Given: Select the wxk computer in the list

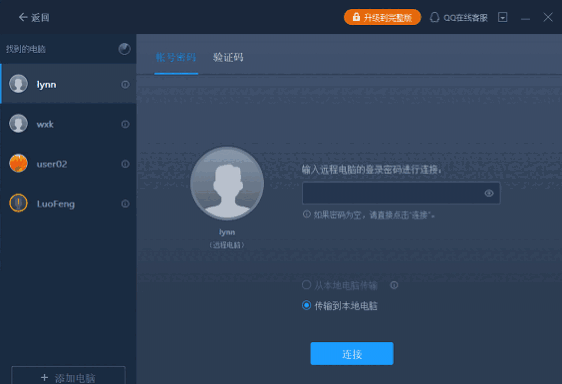Looking at the screenshot, I should [x=68, y=124].
